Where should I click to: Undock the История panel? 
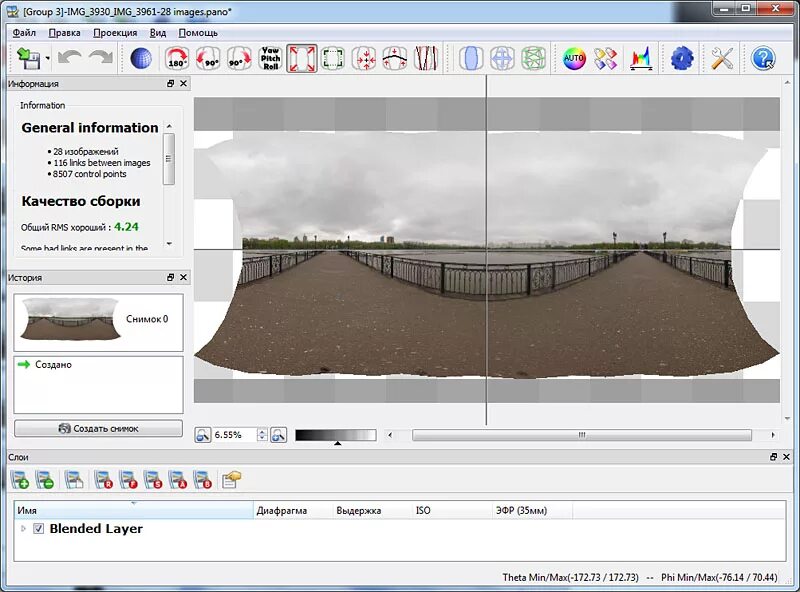171,277
